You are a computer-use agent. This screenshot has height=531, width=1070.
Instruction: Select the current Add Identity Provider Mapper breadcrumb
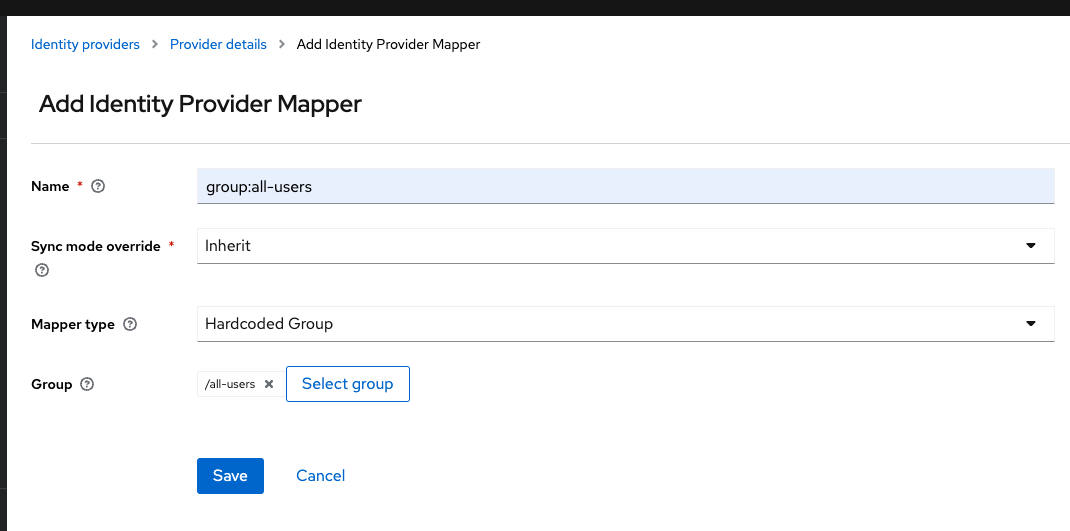(x=388, y=44)
